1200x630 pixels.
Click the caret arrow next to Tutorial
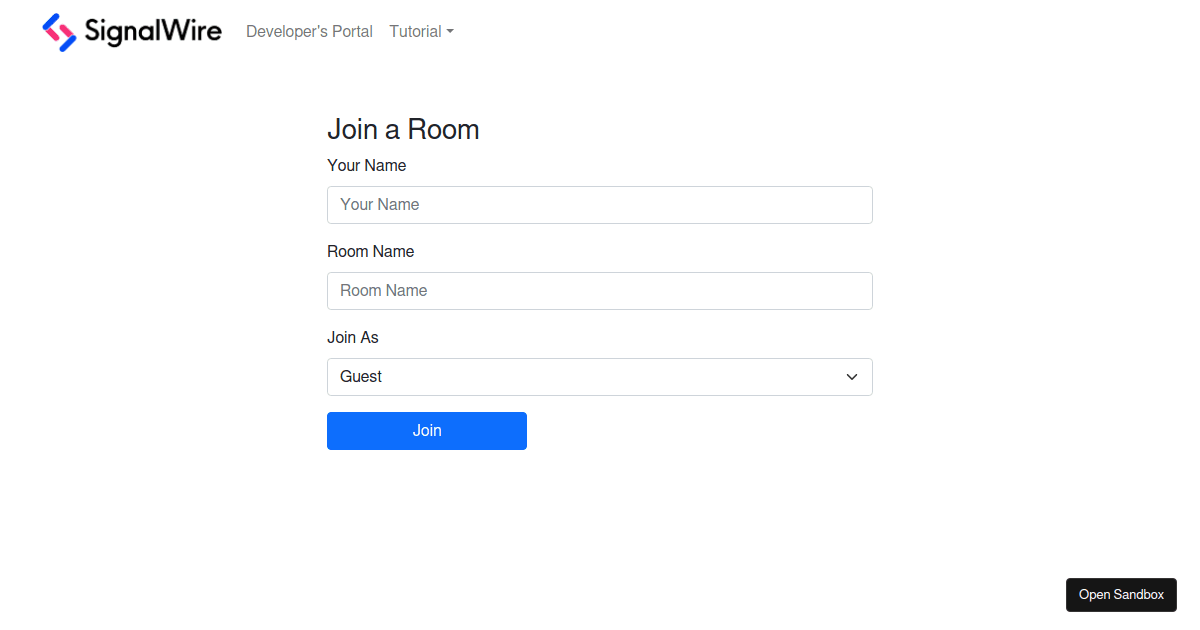click(450, 31)
